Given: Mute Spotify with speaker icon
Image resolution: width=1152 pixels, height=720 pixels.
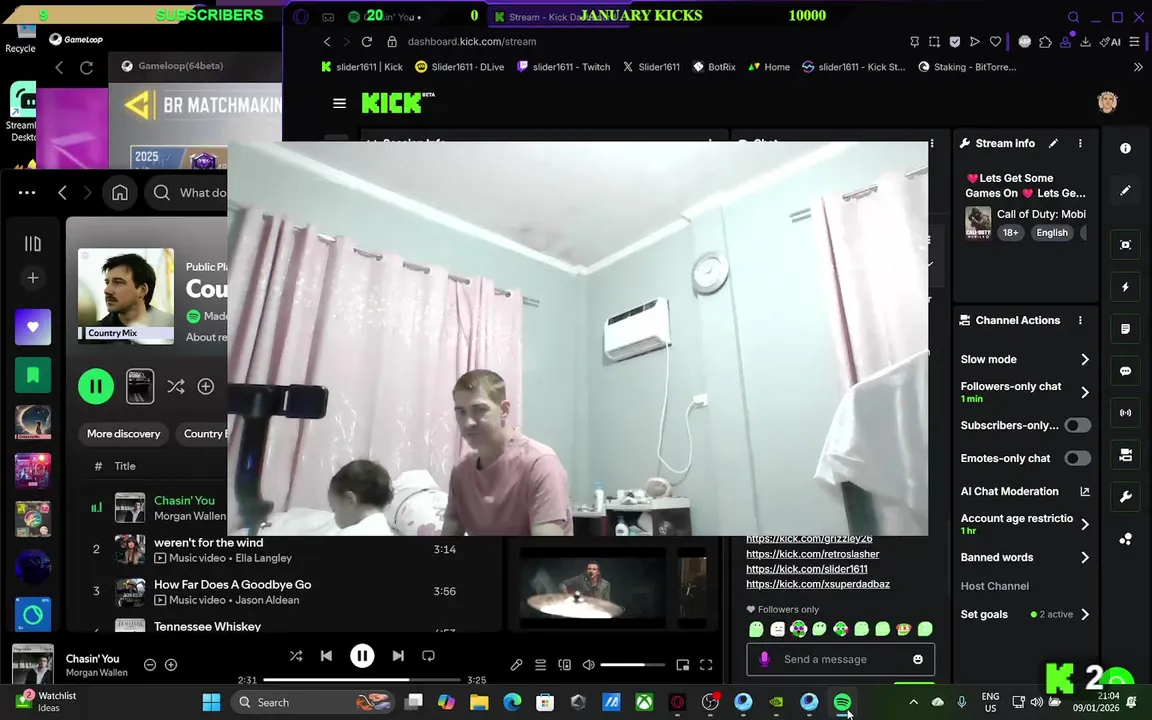Looking at the screenshot, I should click(588, 665).
